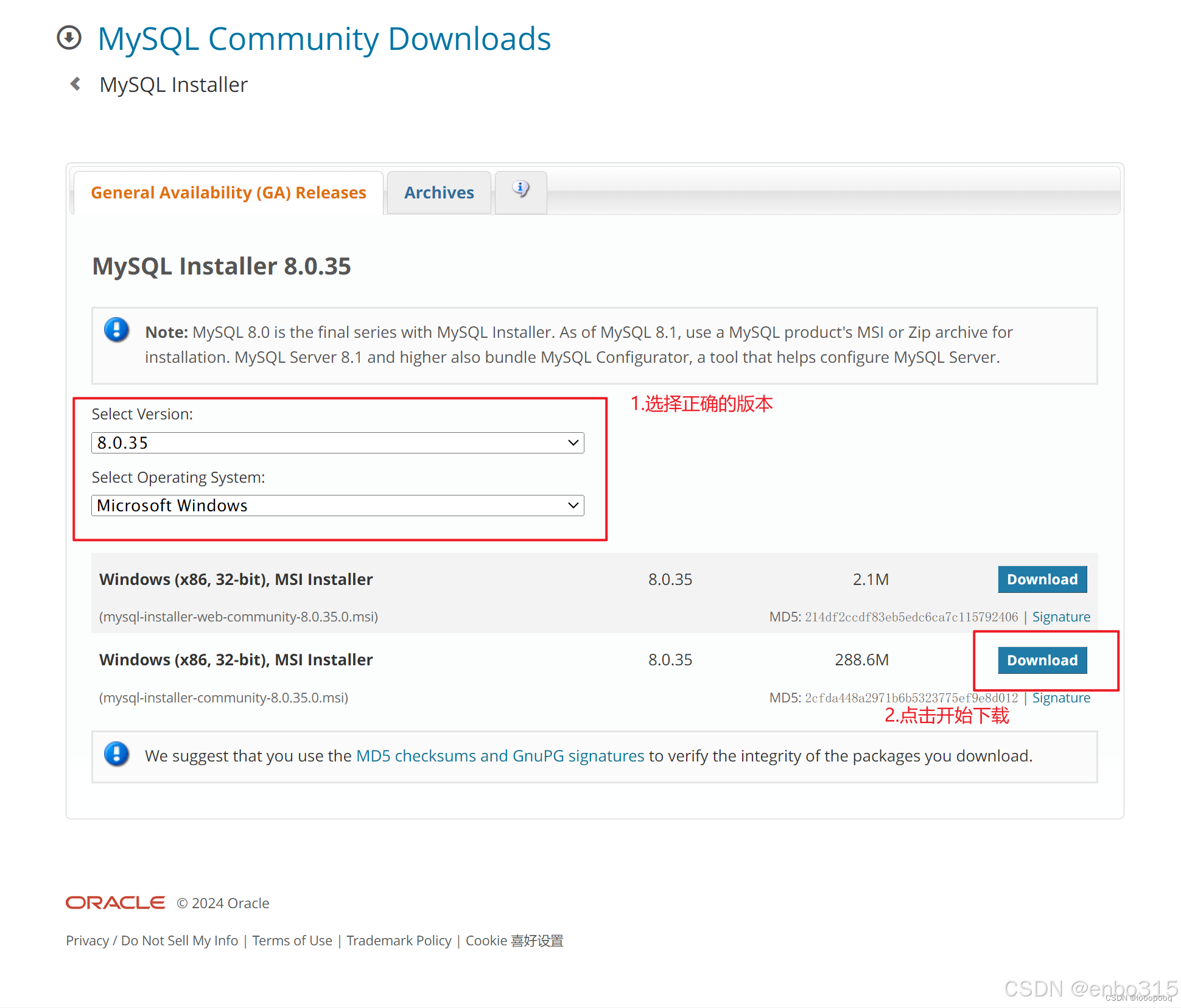1181x1008 pixels.
Task: Switch to the Archives tab
Action: (x=439, y=192)
